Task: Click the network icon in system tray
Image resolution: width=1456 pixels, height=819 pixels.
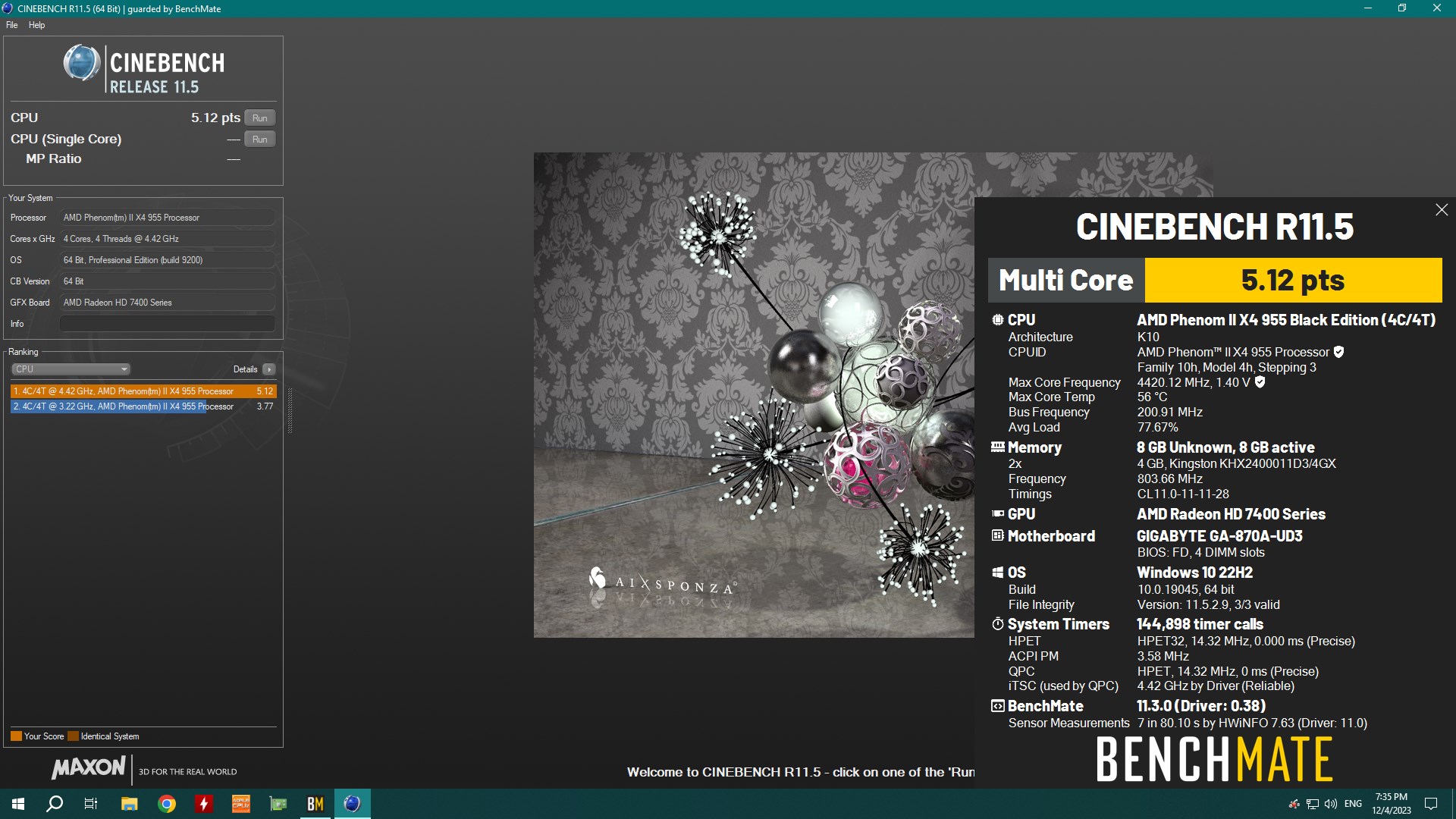Action: tap(1313, 804)
